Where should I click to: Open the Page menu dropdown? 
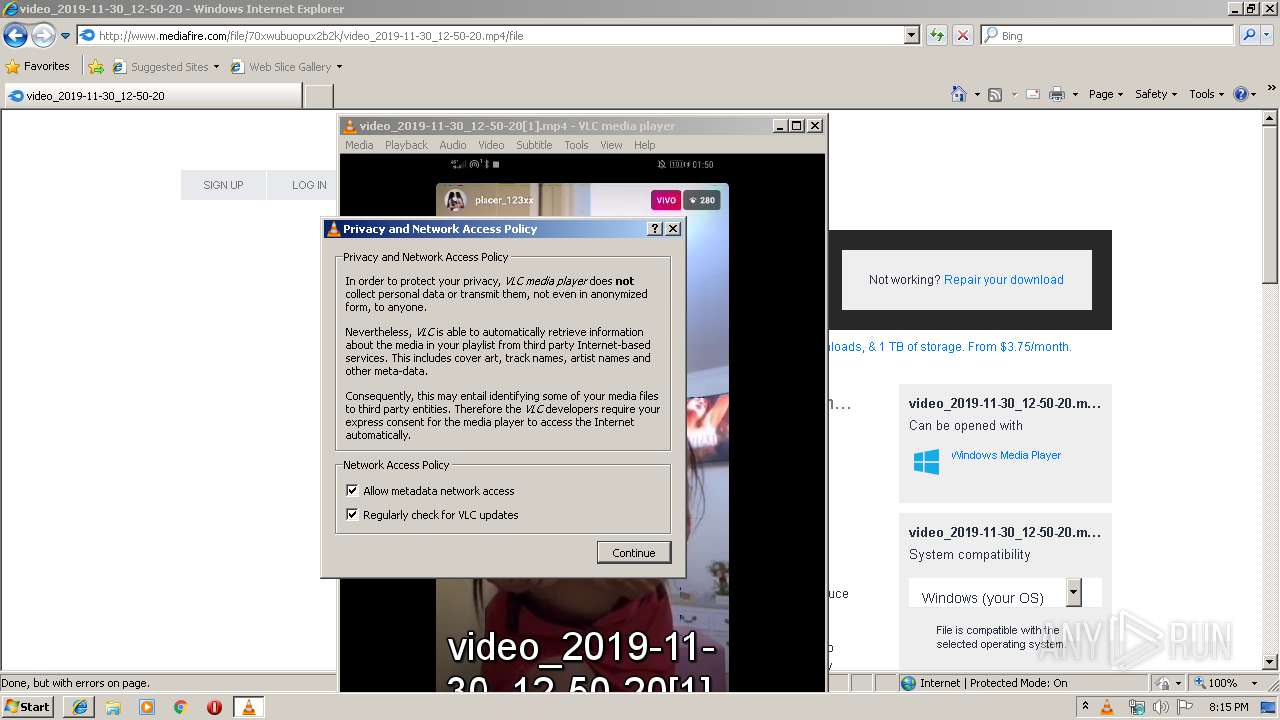(x=1105, y=94)
